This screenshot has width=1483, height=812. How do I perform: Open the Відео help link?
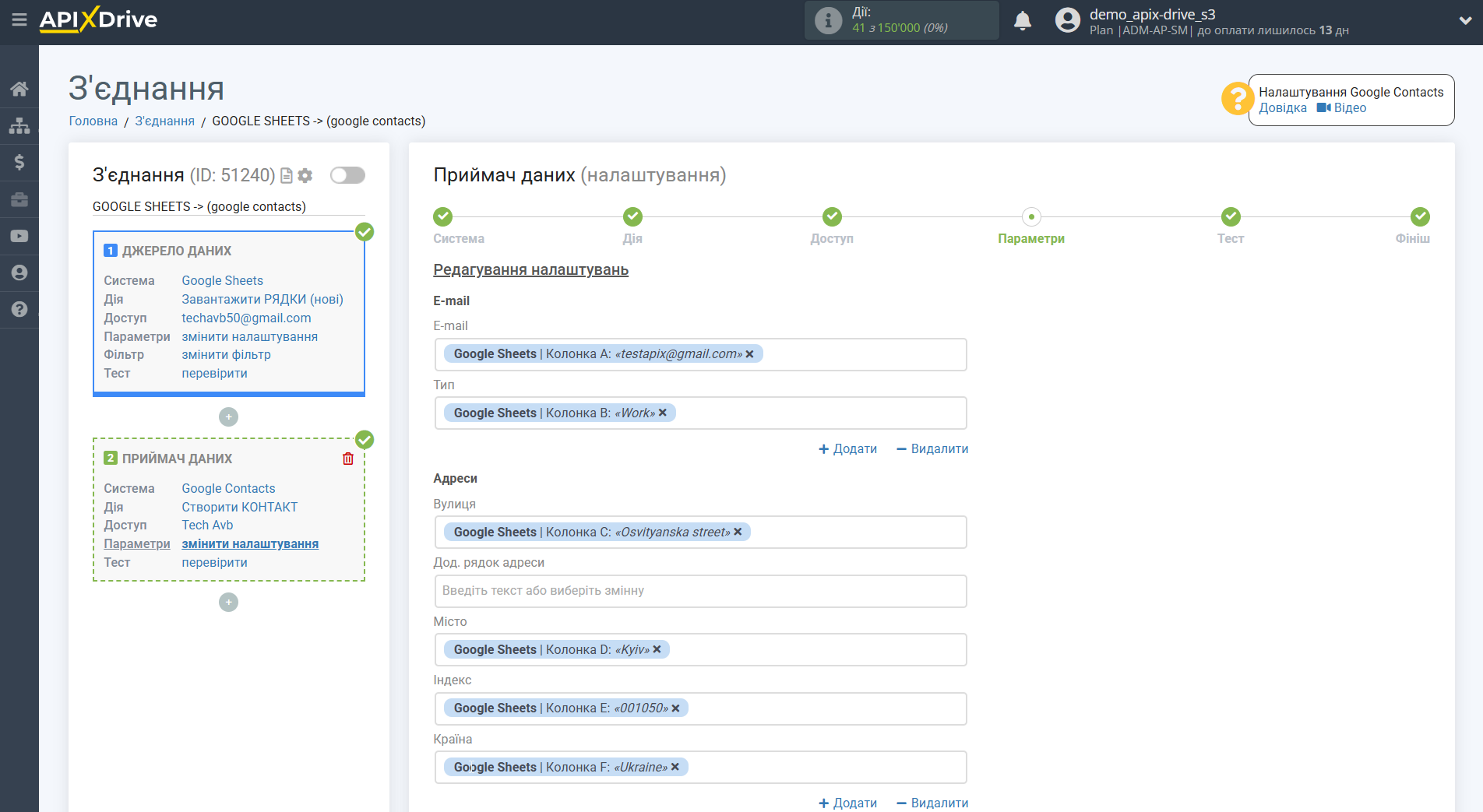click(1341, 108)
